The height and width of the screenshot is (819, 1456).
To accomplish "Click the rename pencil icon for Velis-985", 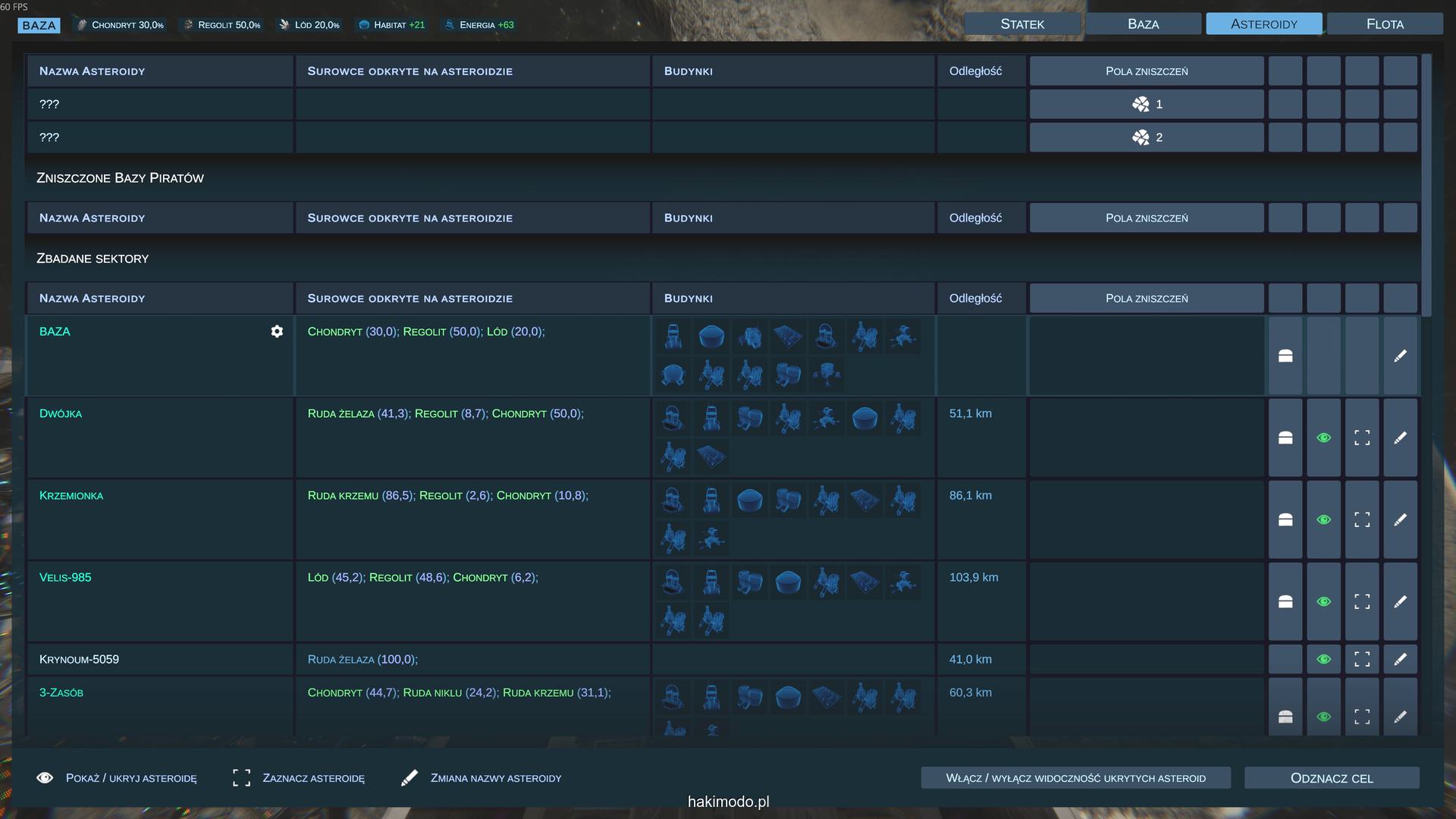I will tap(1400, 601).
